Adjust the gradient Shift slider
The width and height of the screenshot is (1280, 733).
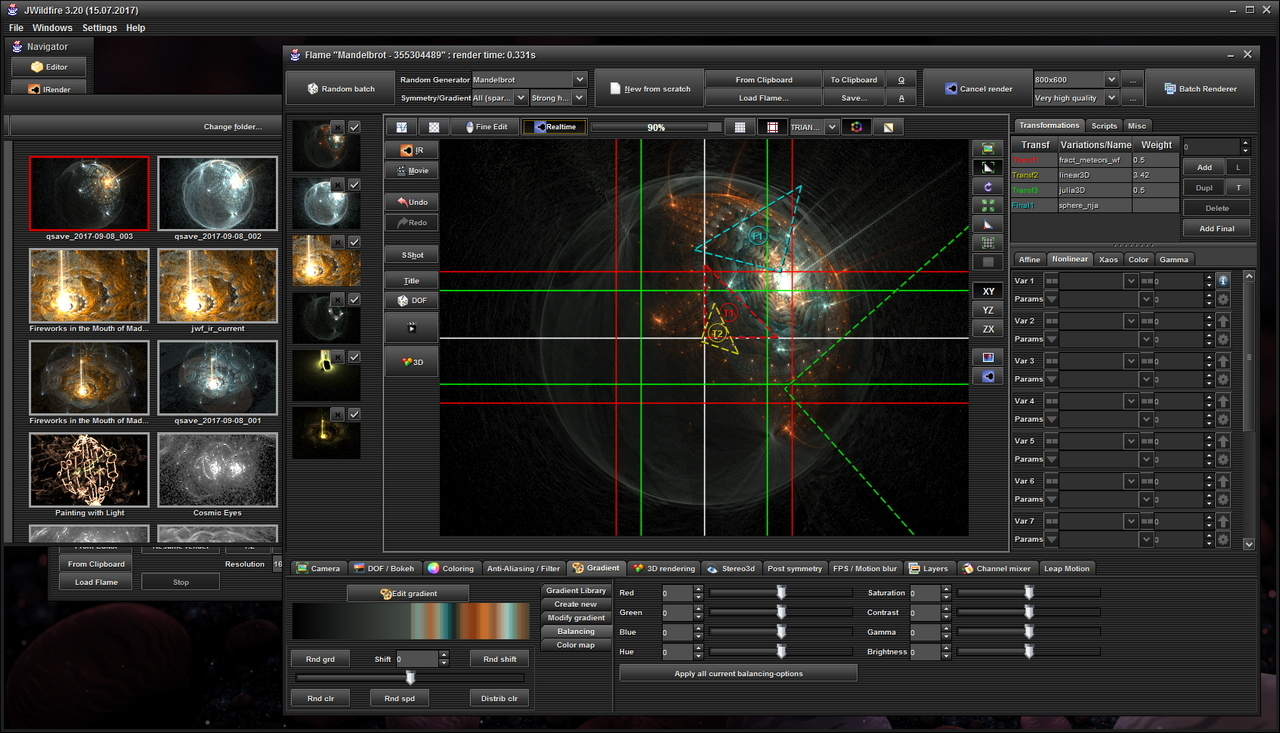(x=410, y=678)
